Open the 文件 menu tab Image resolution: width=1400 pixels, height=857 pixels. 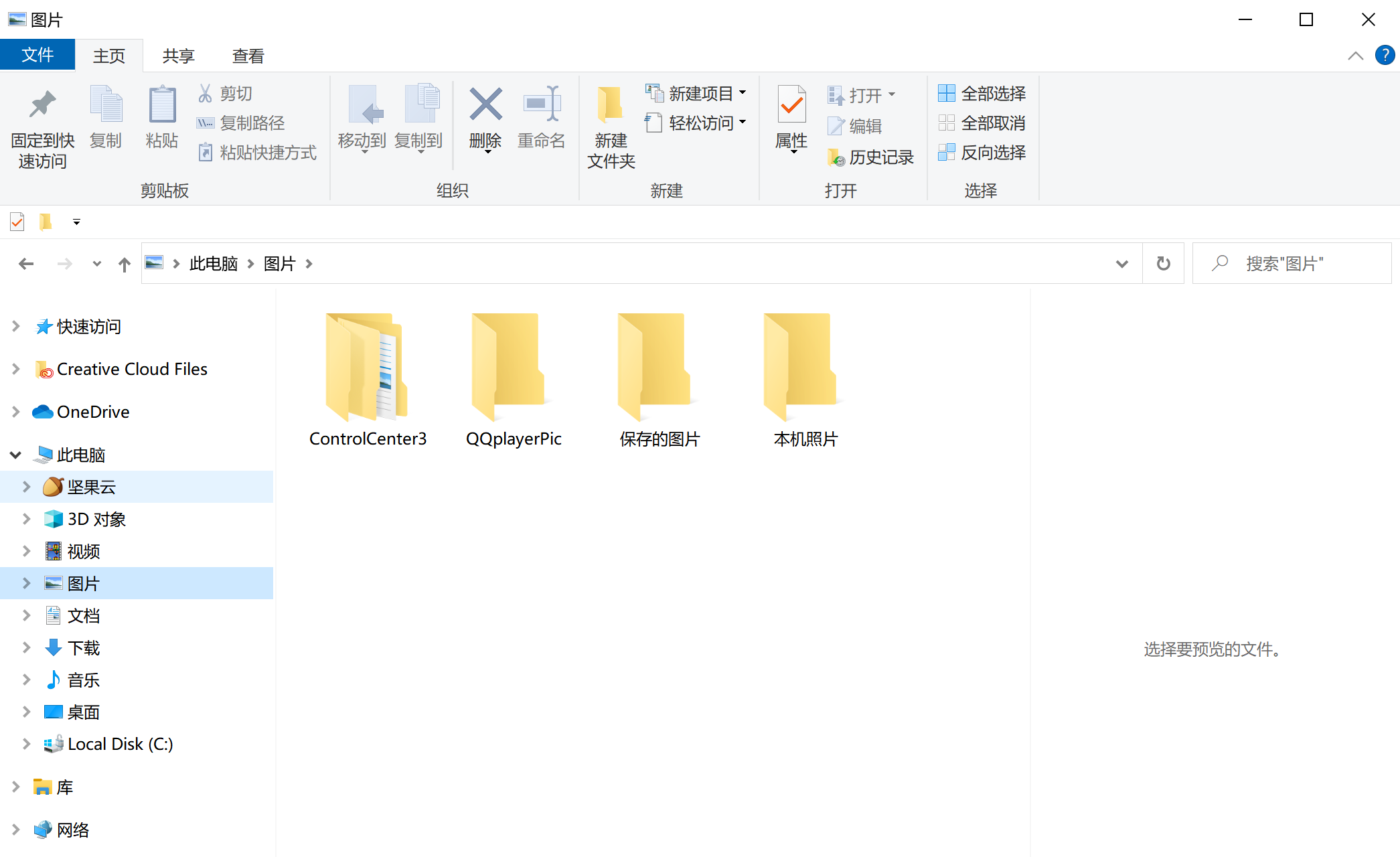click(37, 55)
